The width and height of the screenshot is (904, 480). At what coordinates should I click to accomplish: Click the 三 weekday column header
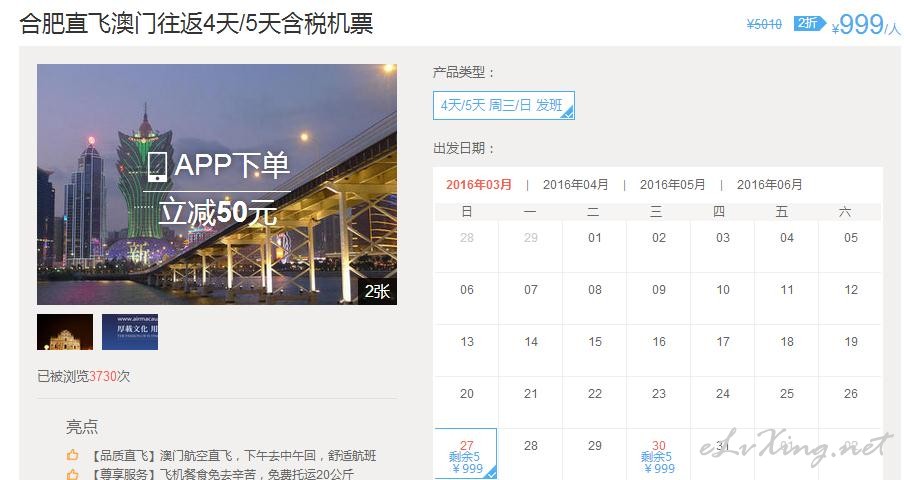click(x=656, y=211)
